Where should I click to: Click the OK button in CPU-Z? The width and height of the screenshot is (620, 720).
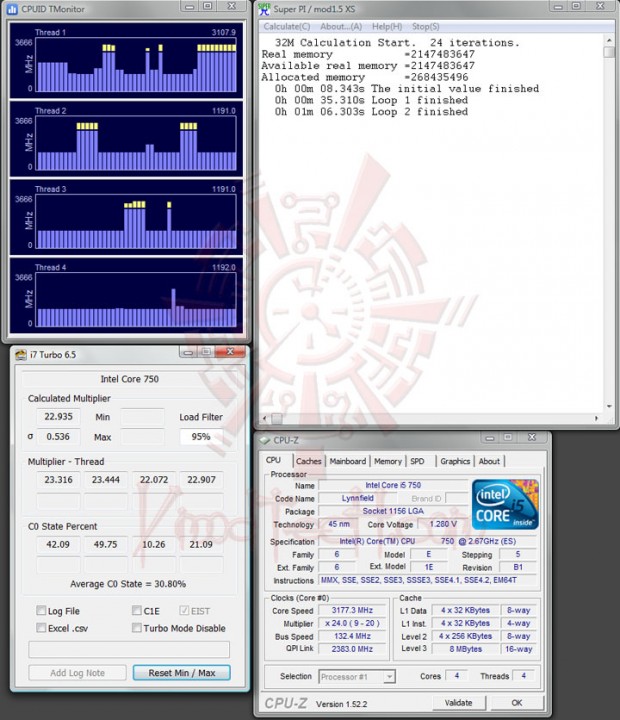point(517,703)
